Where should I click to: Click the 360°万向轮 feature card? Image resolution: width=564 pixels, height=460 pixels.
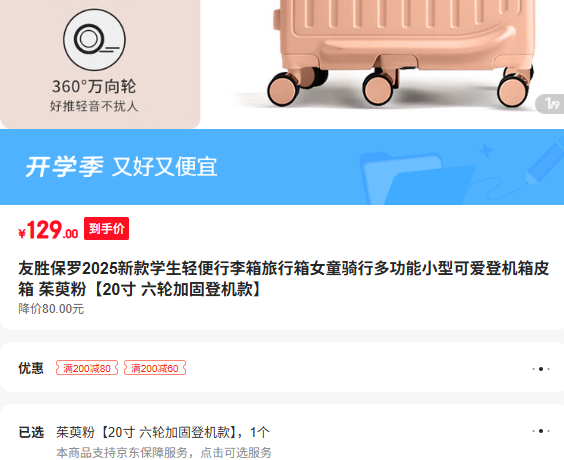pyautogui.click(x=100, y=64)
